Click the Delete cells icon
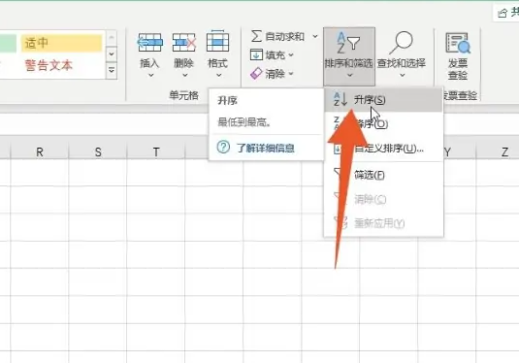 (x=184, y=42)
